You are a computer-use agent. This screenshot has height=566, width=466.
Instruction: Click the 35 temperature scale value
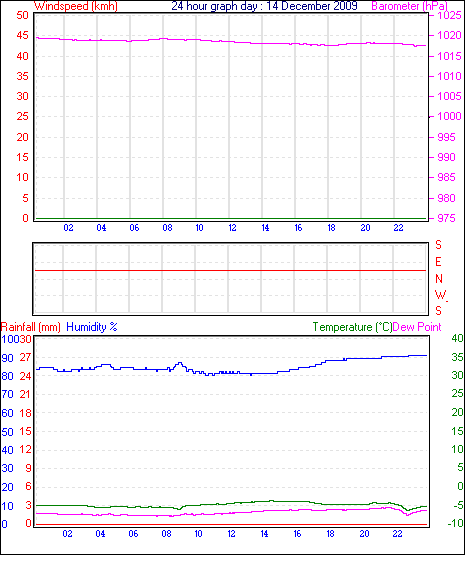click(457, 357)
